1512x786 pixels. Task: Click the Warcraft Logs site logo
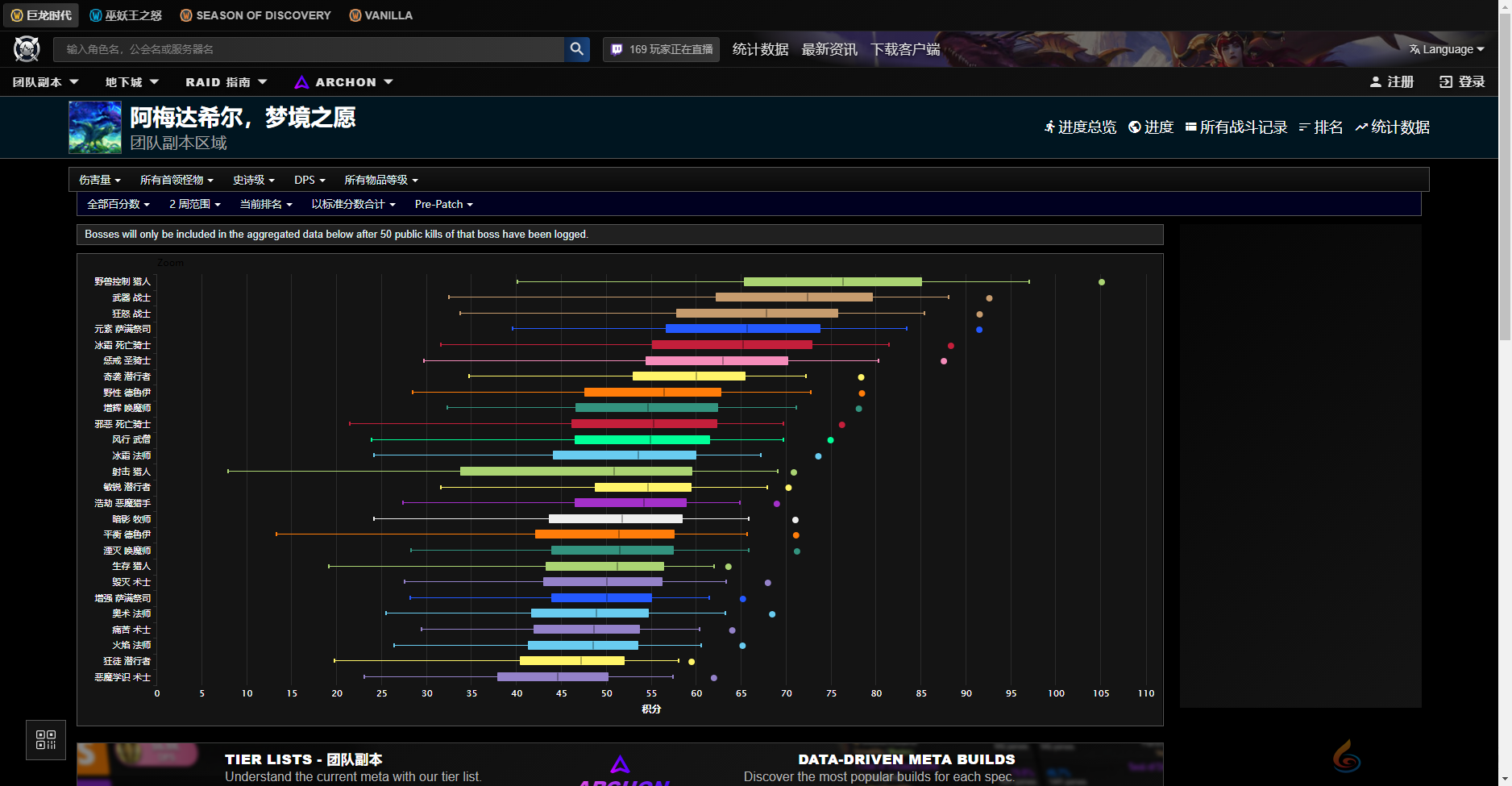[27, 49]
